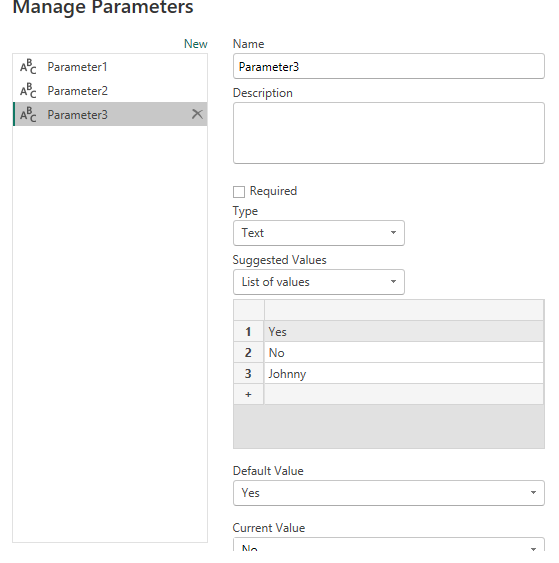
Task: Click the ABC text icon beside Parameter2
Action: 28,91
